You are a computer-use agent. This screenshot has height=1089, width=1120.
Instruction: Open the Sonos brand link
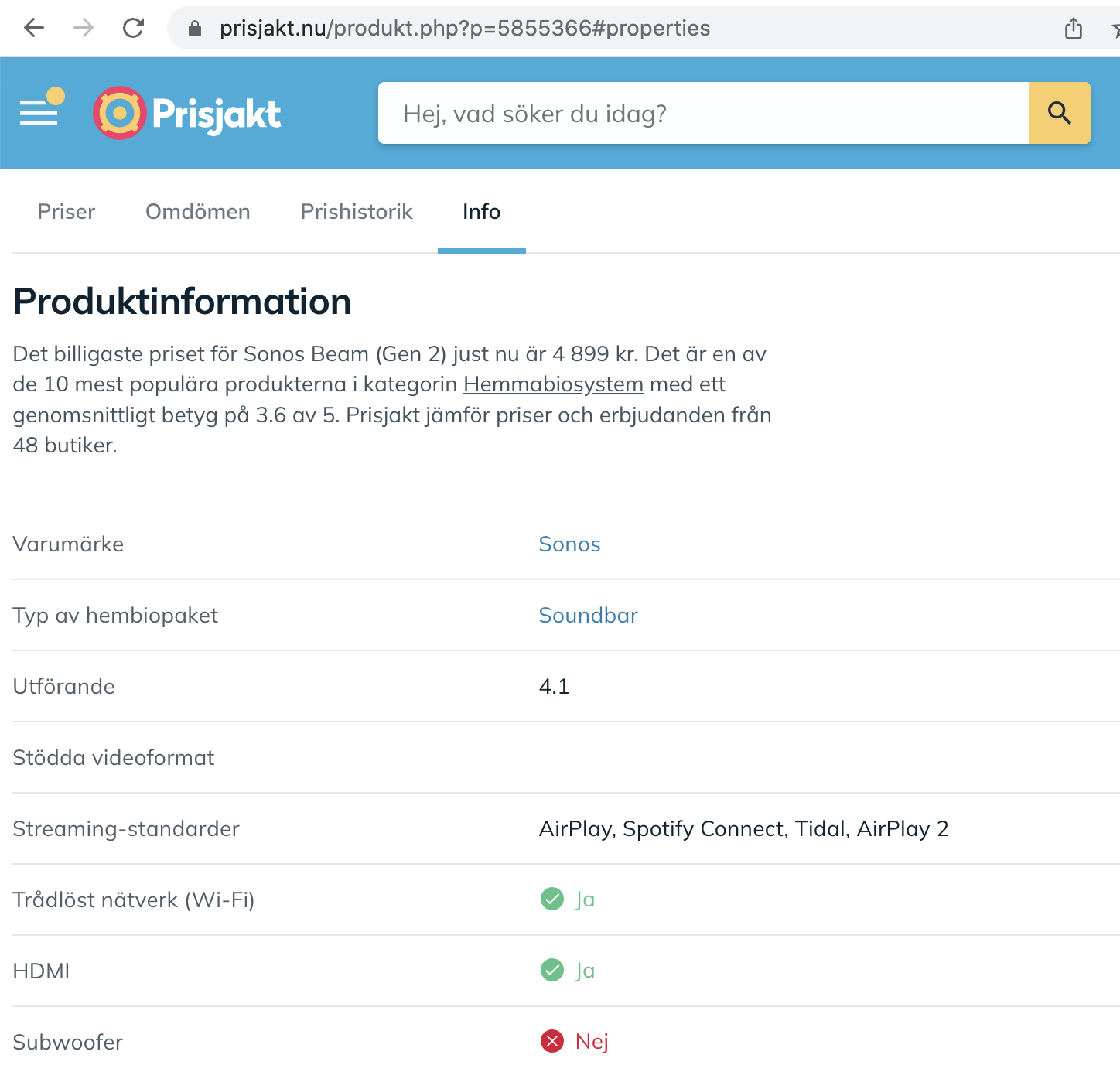(x=570, y=544)
